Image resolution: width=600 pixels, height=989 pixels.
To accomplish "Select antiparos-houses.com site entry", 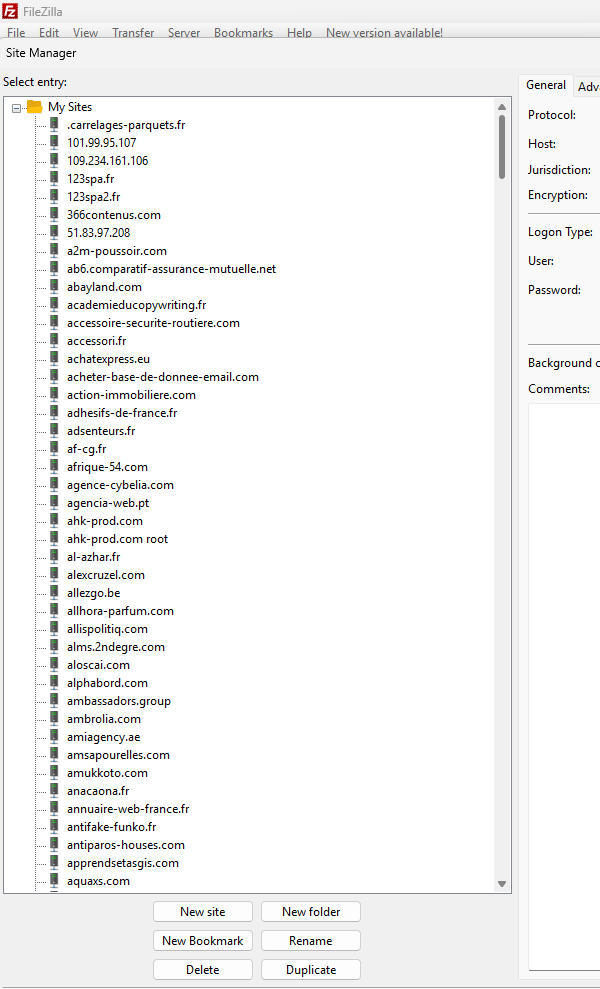I will click(126, 845).
